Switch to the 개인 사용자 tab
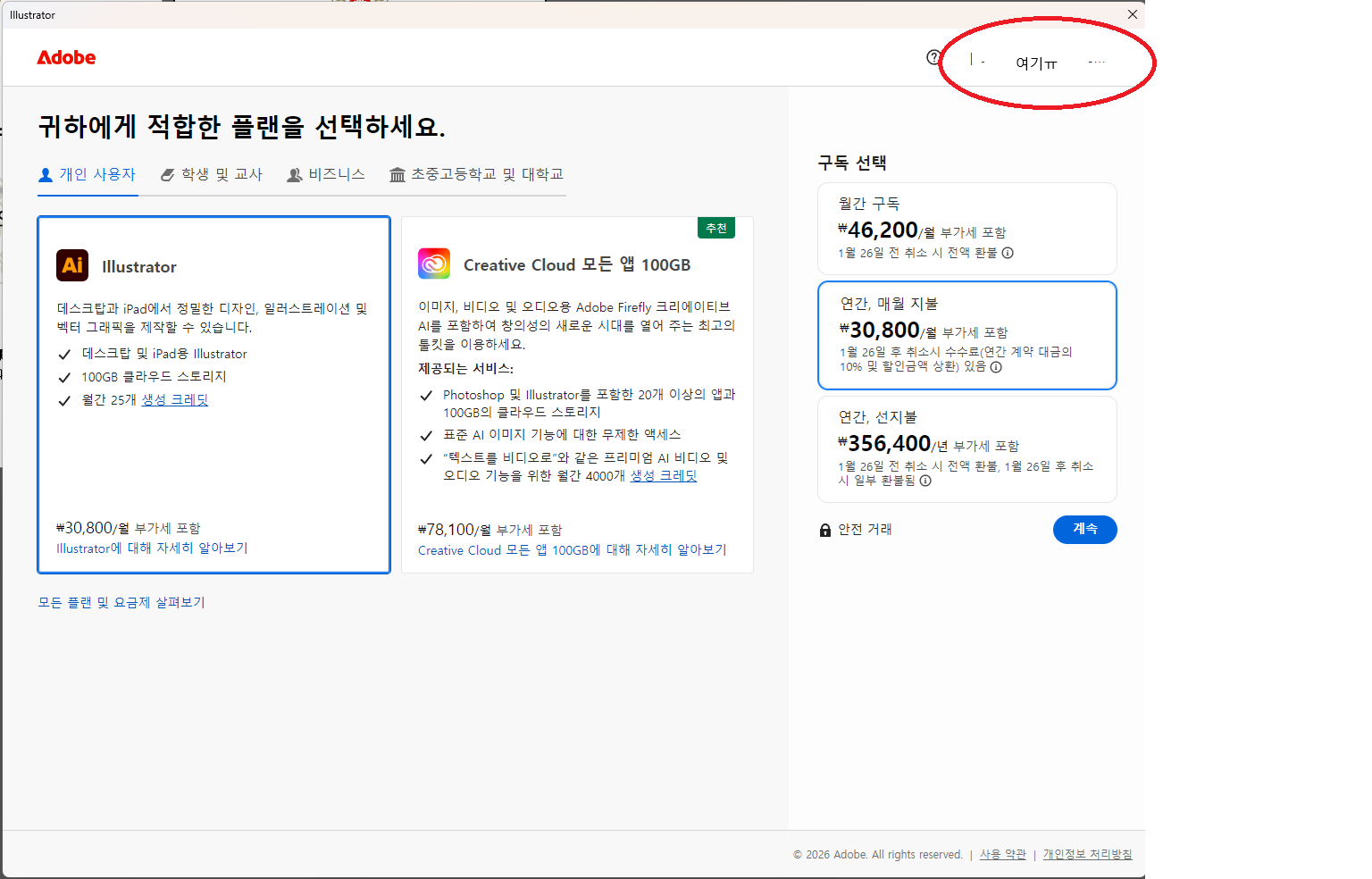 coord(88,174)
